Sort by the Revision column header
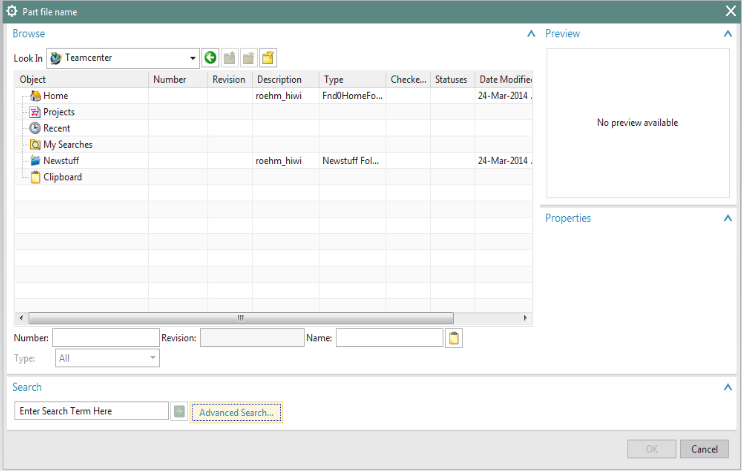 click(230, 80)
